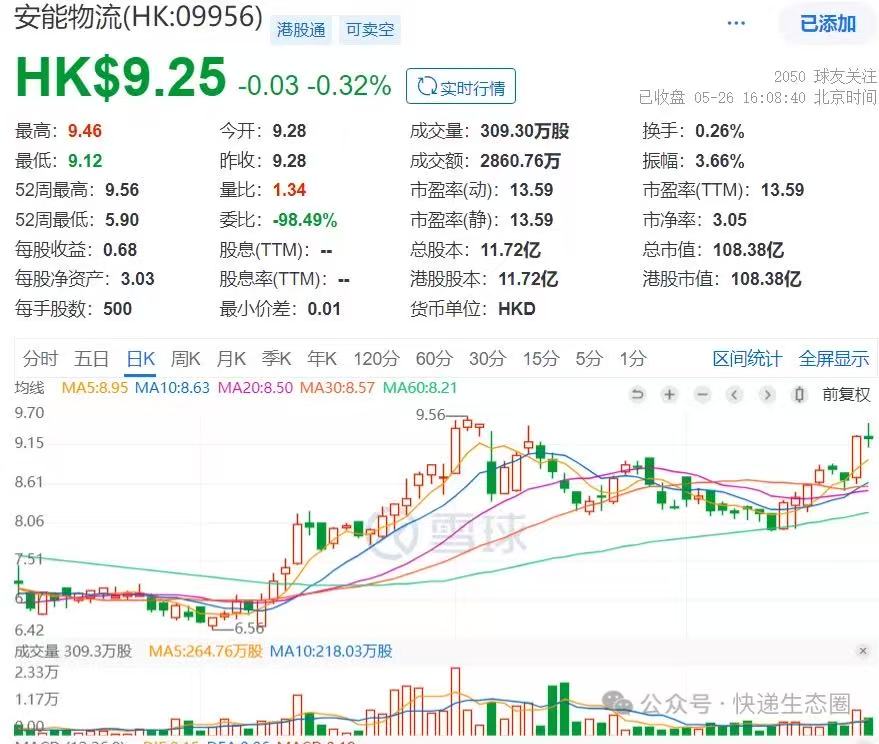Click the 已添加 watchlist button
This screenshot has width=879, height=744.
tap(828, 24)
